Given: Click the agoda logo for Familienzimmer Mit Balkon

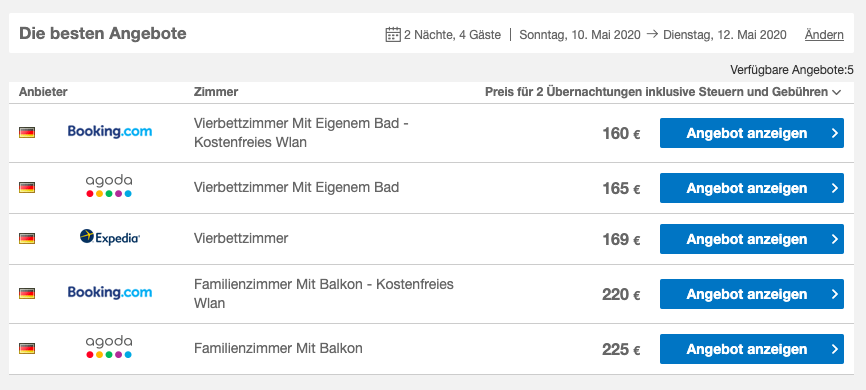Looking at the screenshot, I should click(x=109, y=347).
